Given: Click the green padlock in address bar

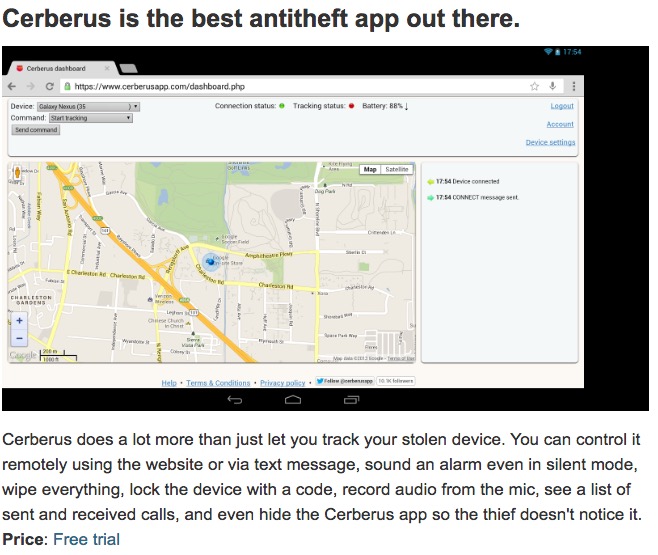Looking at the screenshot, I should pyautogui.click(x=67, y=86).
